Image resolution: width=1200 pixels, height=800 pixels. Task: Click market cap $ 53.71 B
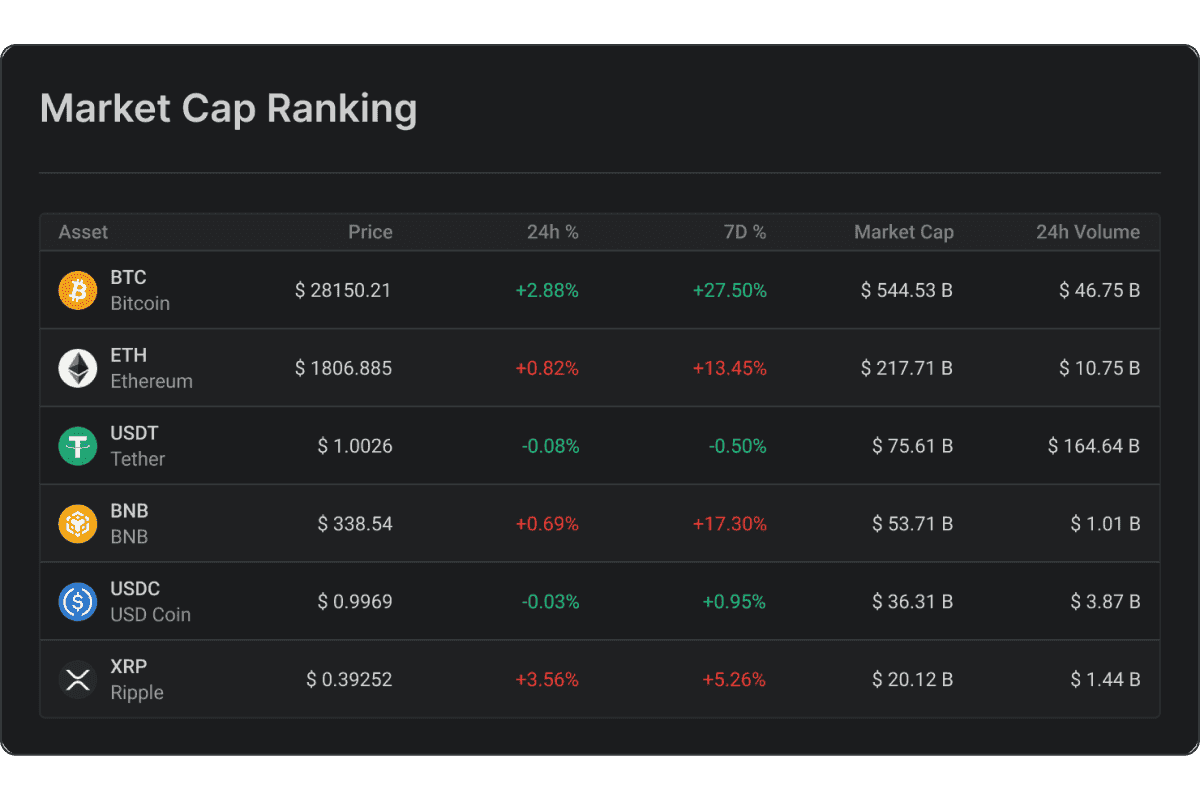[913, 524]
